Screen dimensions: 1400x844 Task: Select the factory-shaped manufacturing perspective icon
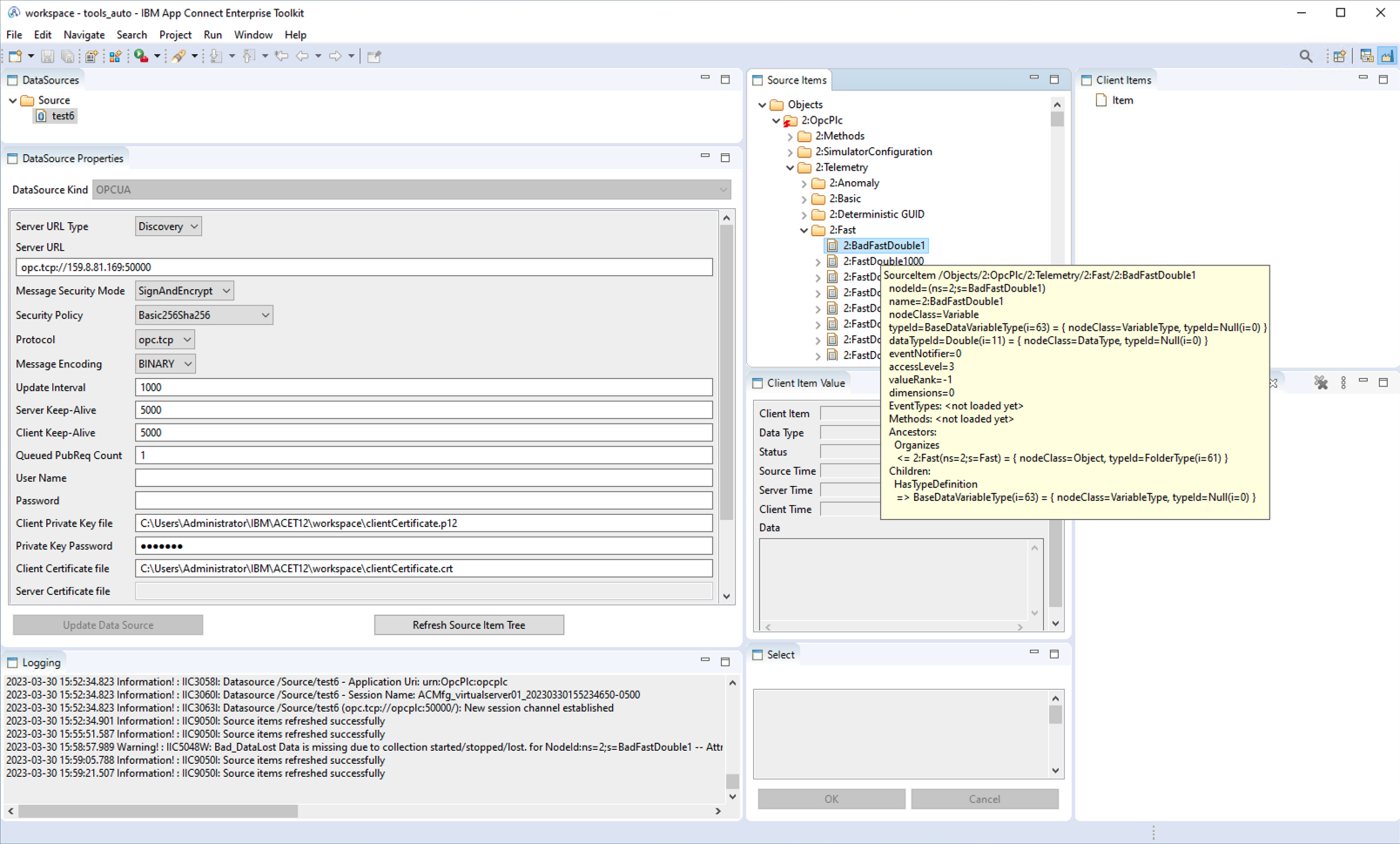[1387, 56]
